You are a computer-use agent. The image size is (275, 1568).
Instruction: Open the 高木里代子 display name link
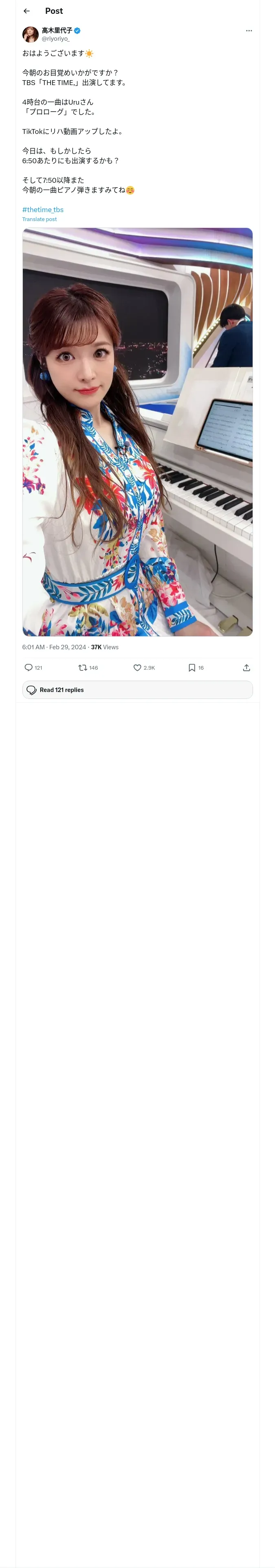(57, 30)
